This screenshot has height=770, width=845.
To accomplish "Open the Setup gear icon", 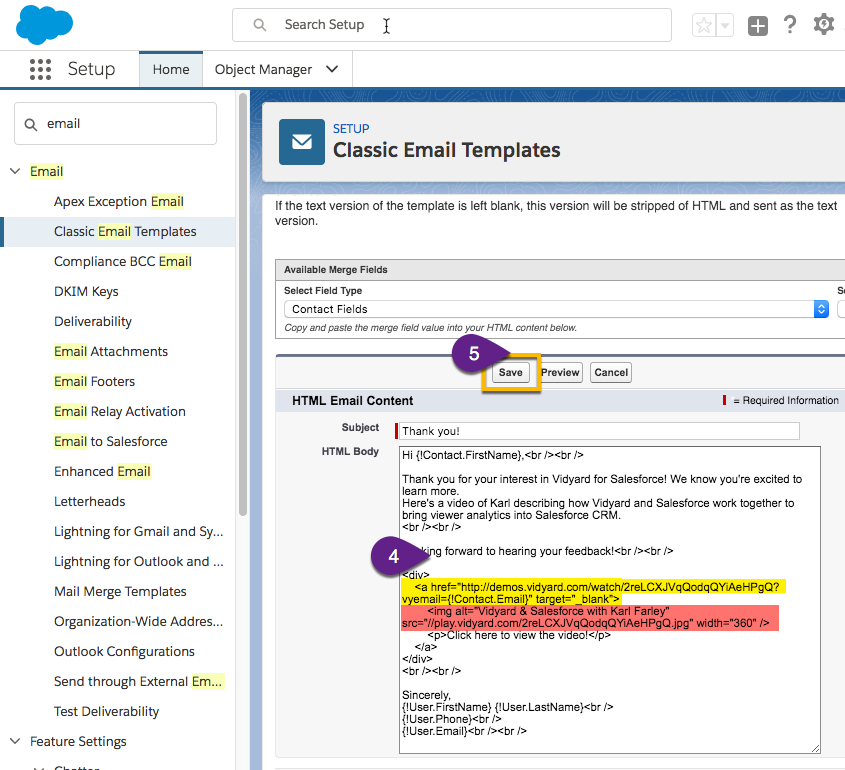I will (824, 25).
